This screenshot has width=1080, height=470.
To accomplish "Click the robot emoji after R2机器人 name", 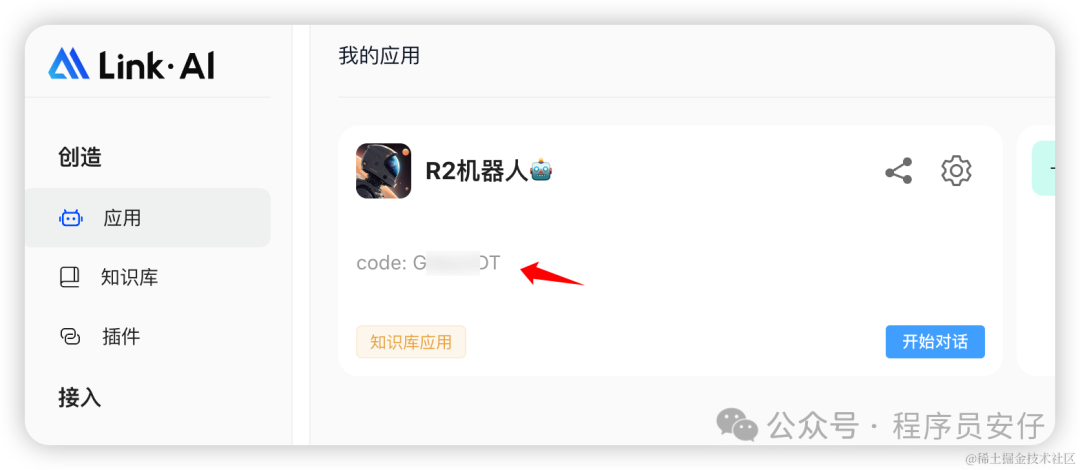I will [541, 170].
